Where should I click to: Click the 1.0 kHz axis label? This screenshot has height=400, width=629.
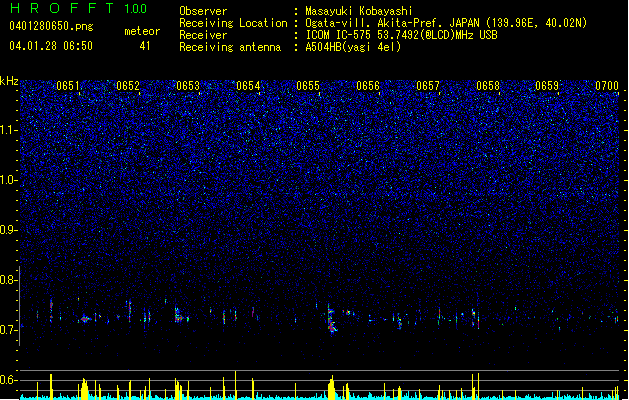coord(9,180)
